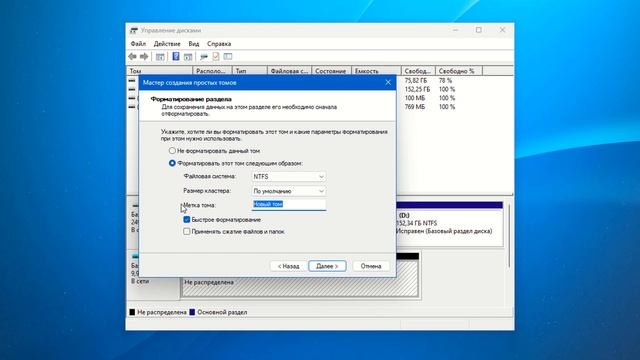The image size is (640, 360).
Task: Click the Тип column header
Action: pyautogui.click(x=250, y=71)
